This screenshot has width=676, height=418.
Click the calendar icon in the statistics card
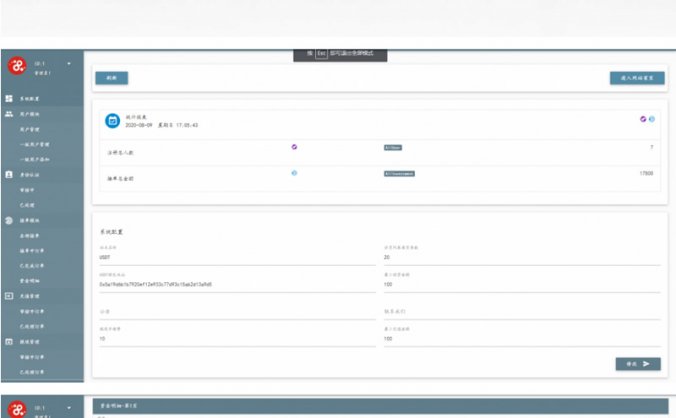pyautogui.click(x=113, y=121)
